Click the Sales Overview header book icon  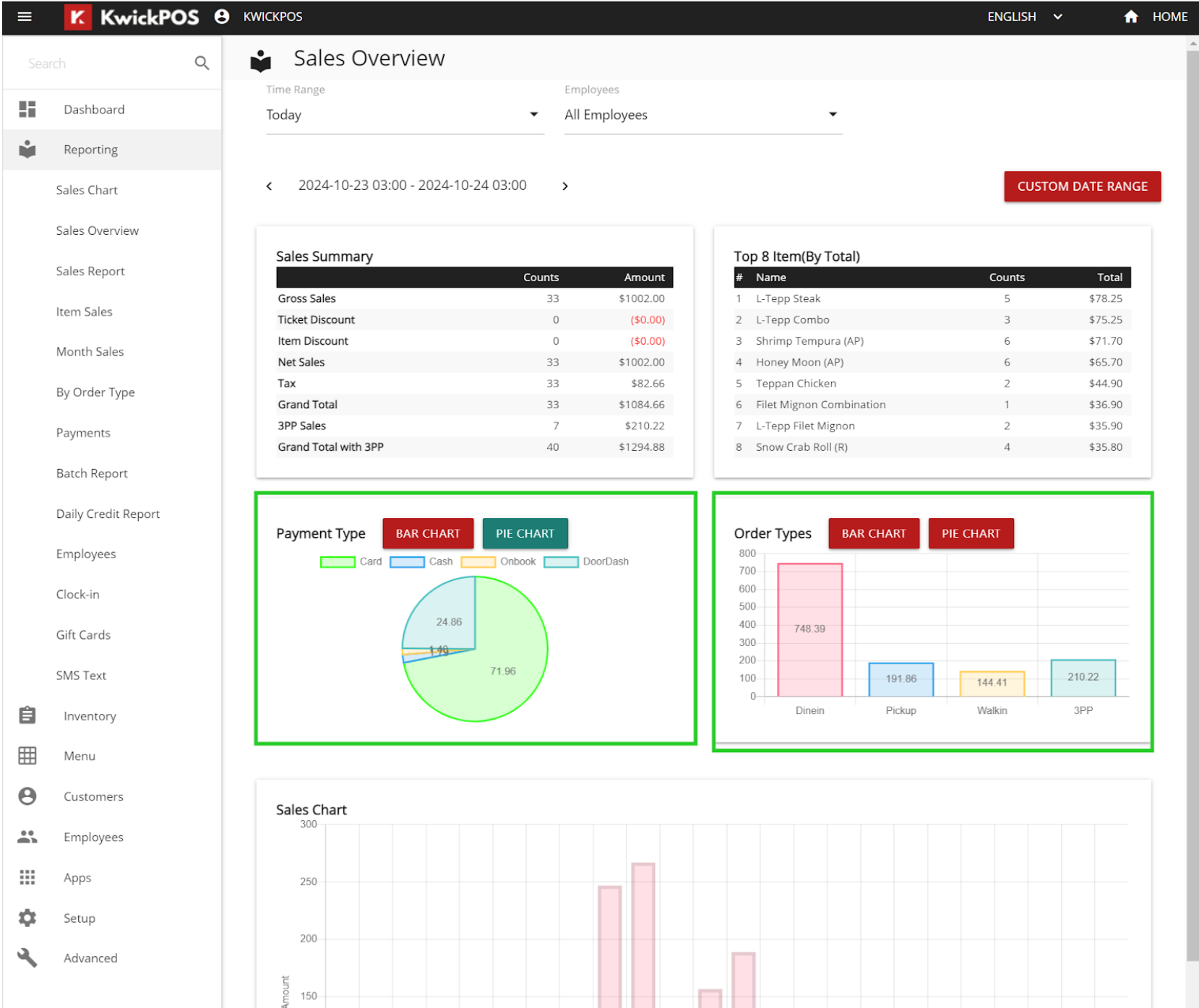click(261, 61)
